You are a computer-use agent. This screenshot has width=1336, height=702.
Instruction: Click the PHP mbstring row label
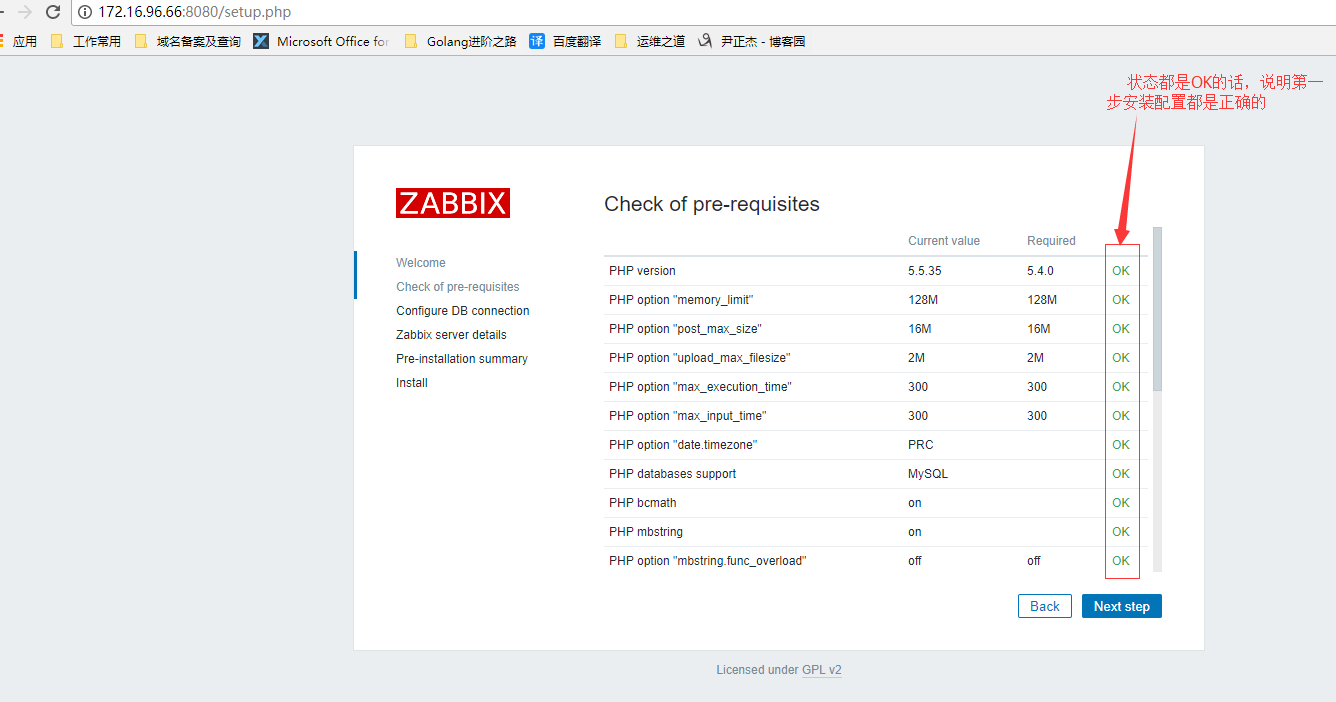pos(646,532)
